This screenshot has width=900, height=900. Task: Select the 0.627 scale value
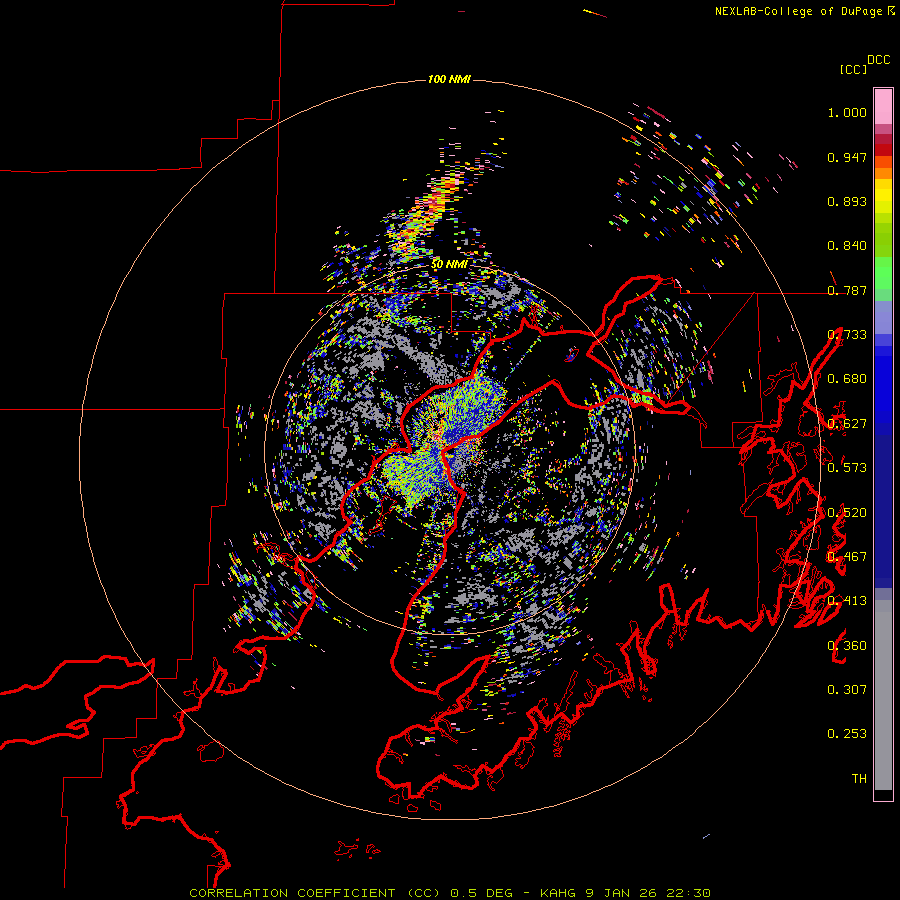click(x=847, y=424)
